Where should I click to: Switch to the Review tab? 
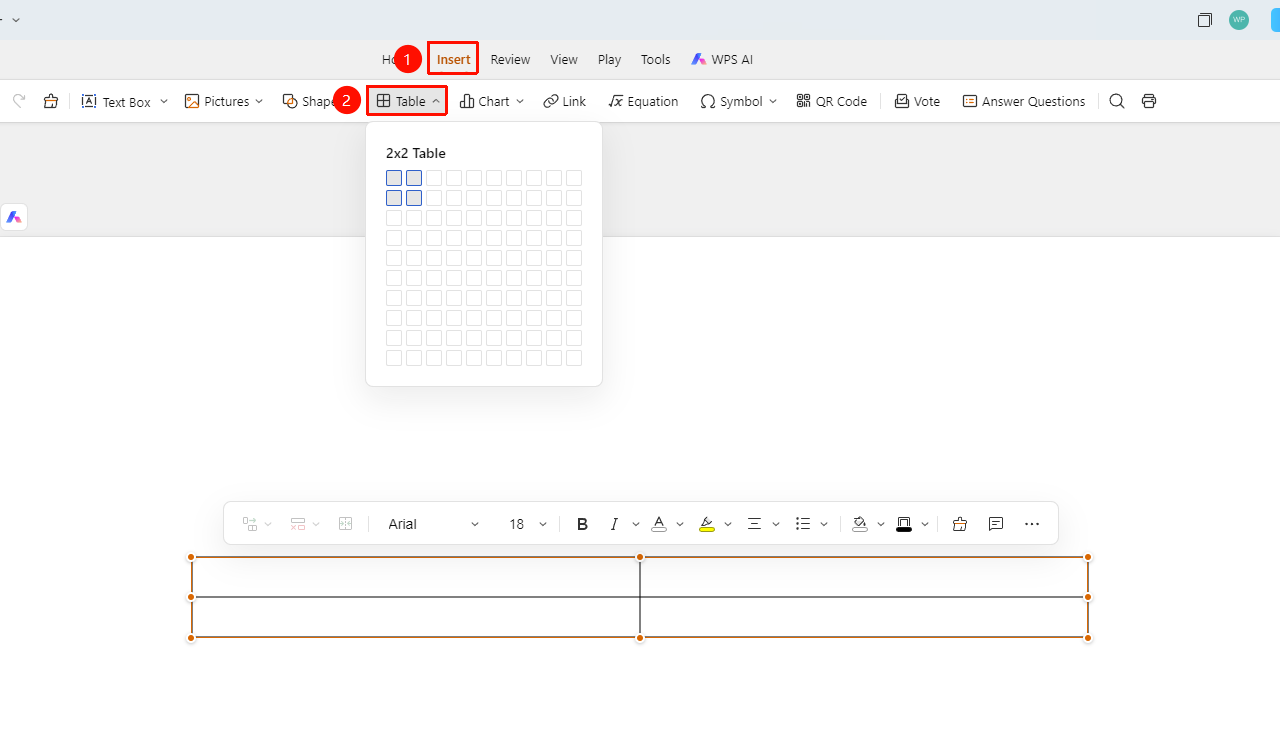(510, 59)
